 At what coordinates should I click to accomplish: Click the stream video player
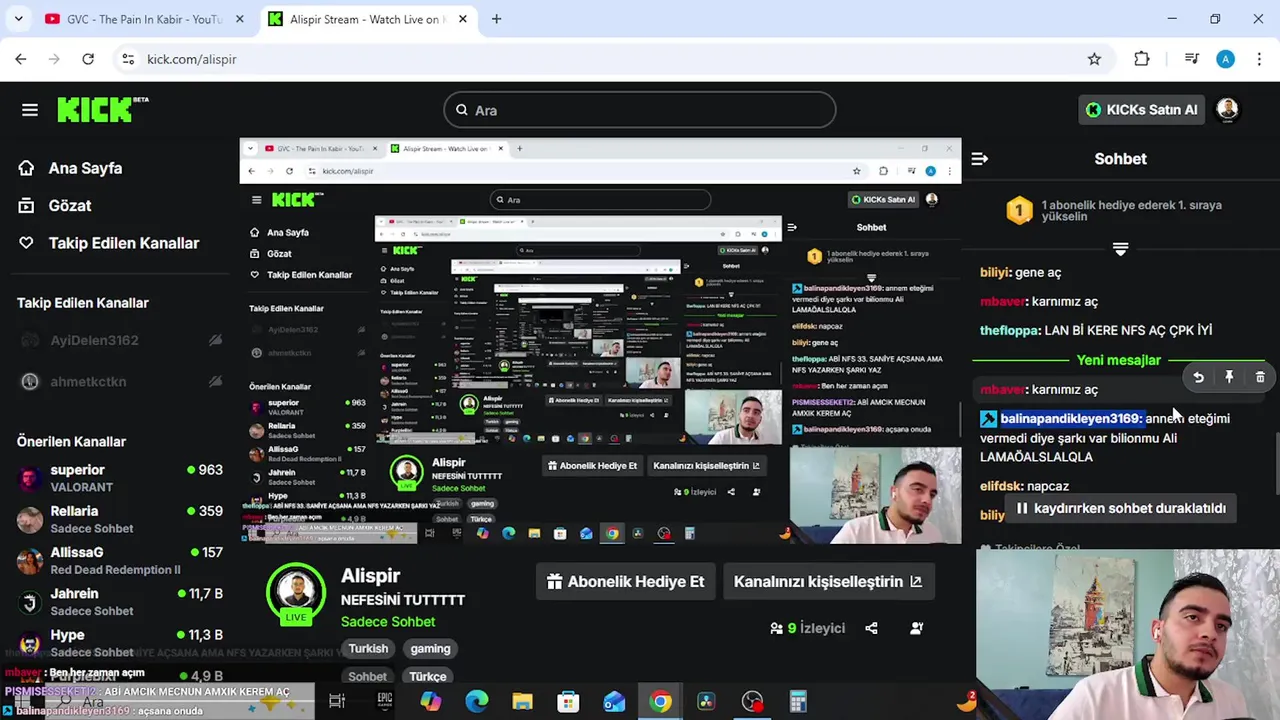click(x=600, y=341)
